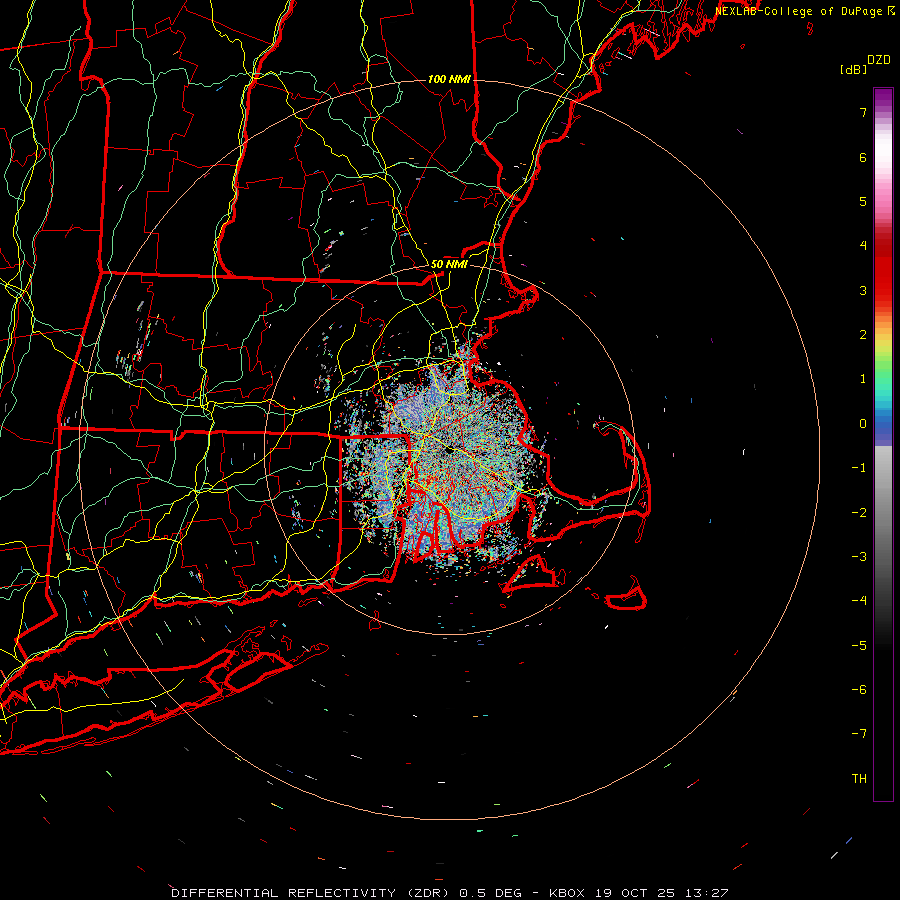Click the KBOX station identifier in caption
The width and height of the screenshot is (900, 900).
pos(567,893)
